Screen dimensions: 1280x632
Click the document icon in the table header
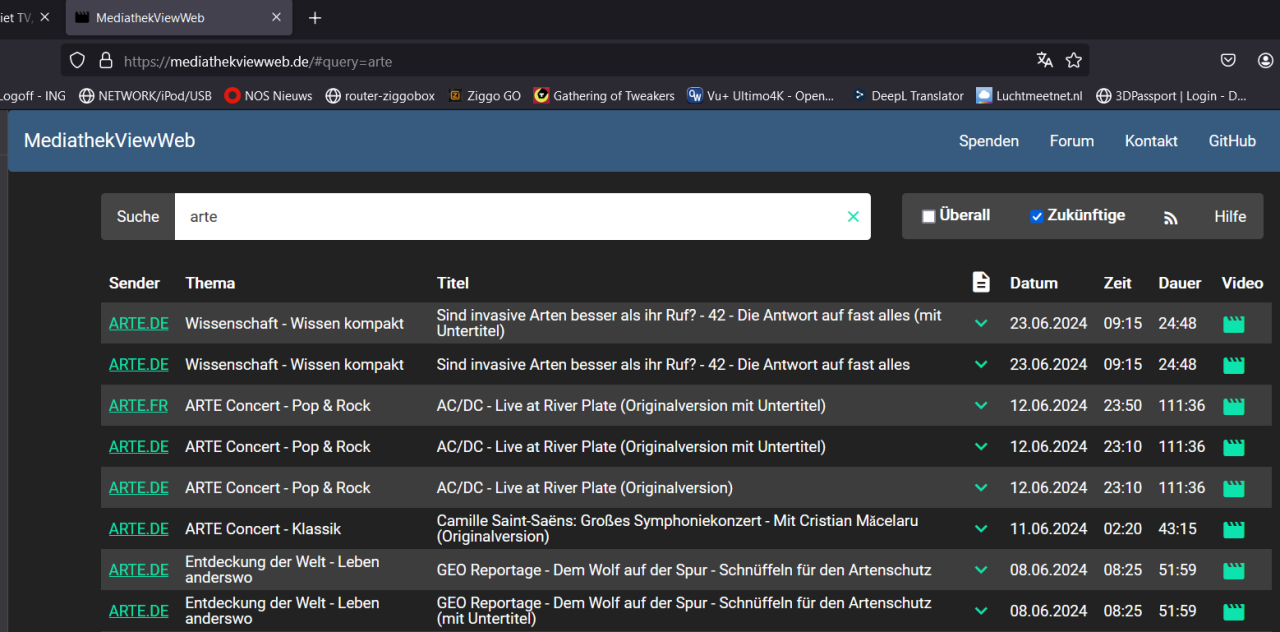pos(981,282)
